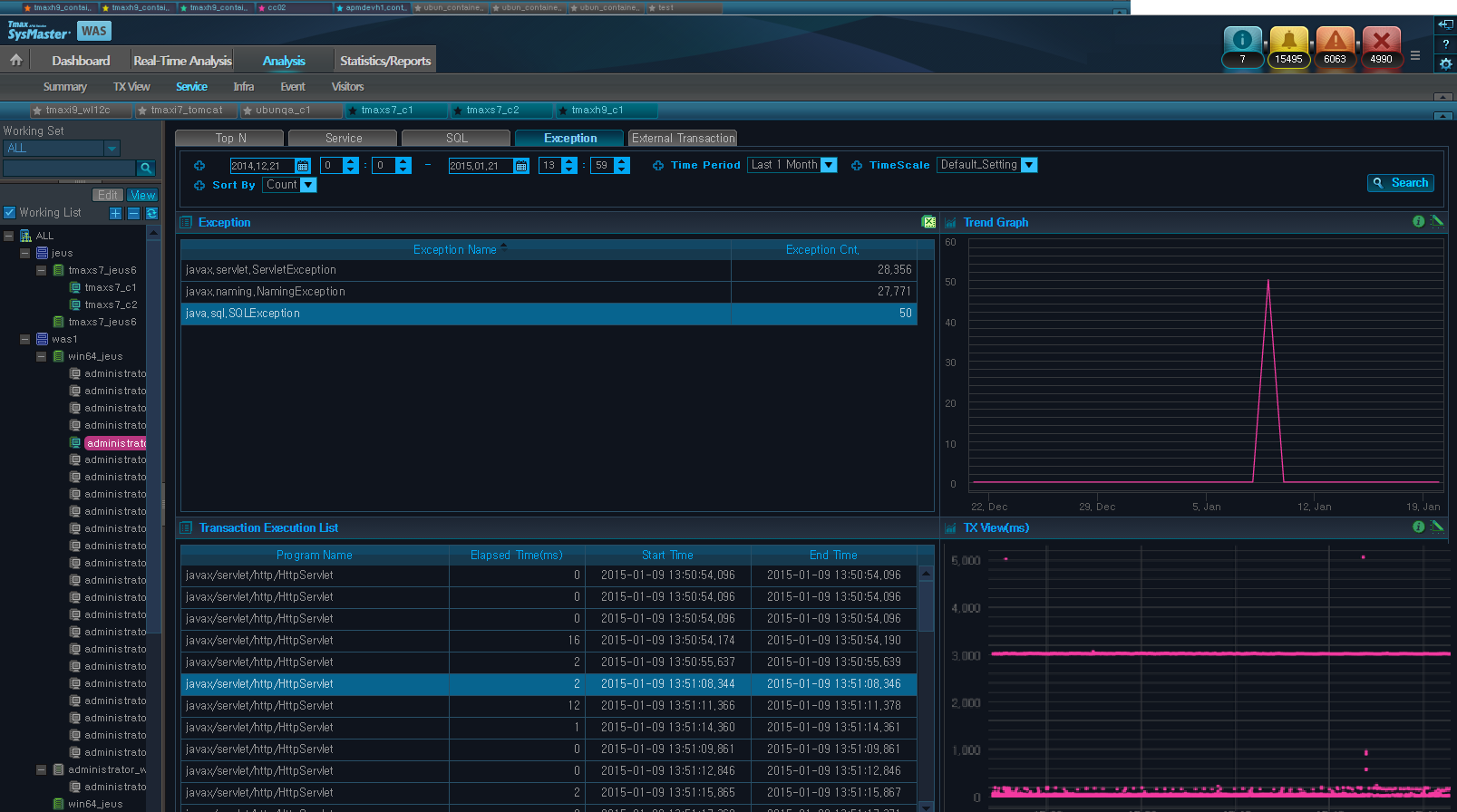The image size is (1457, 812).
Task: Switch to the TX View sub-menu
Action: coord(131,87)
